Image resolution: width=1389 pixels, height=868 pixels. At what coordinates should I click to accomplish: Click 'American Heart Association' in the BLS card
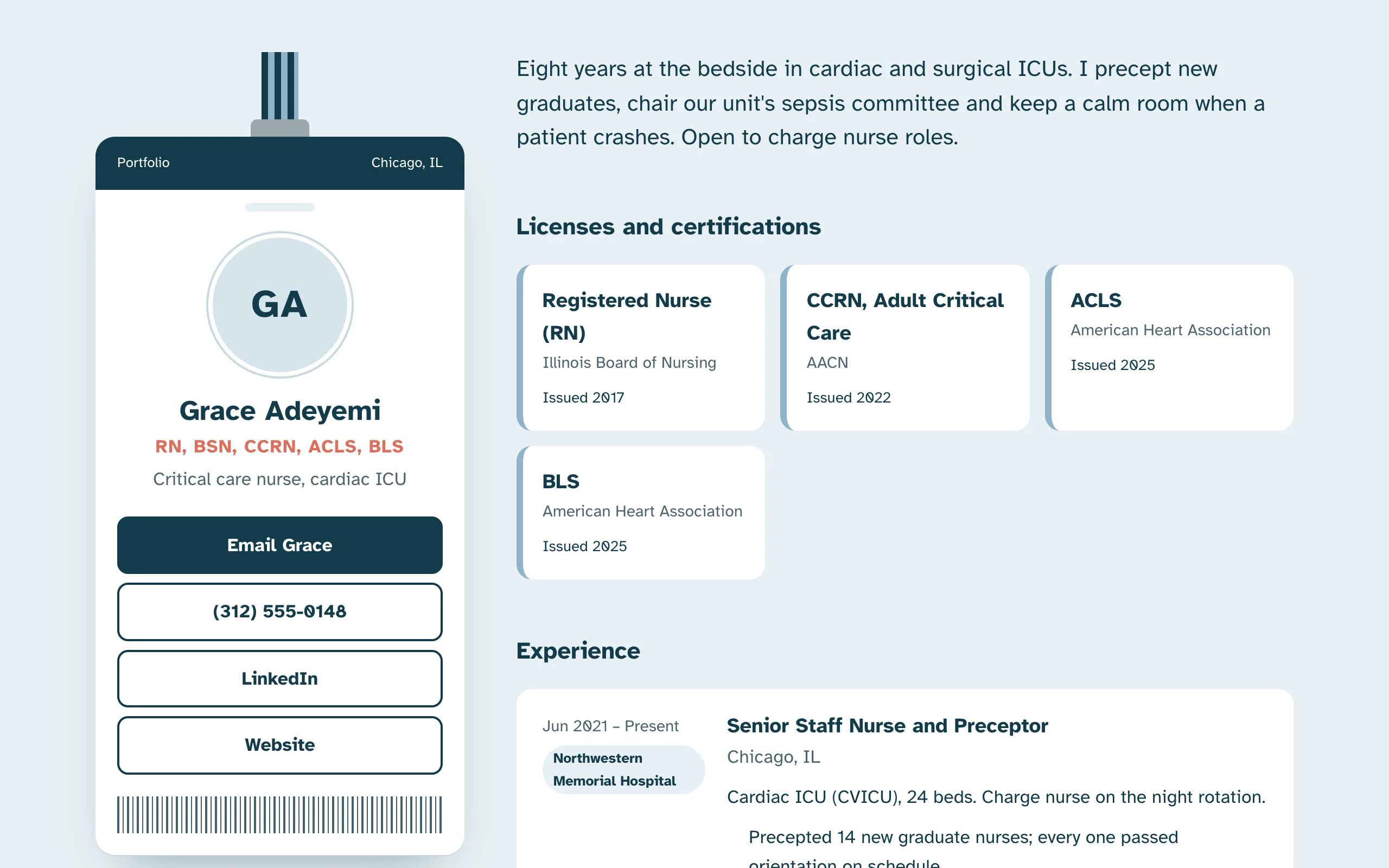click(642, 511)
